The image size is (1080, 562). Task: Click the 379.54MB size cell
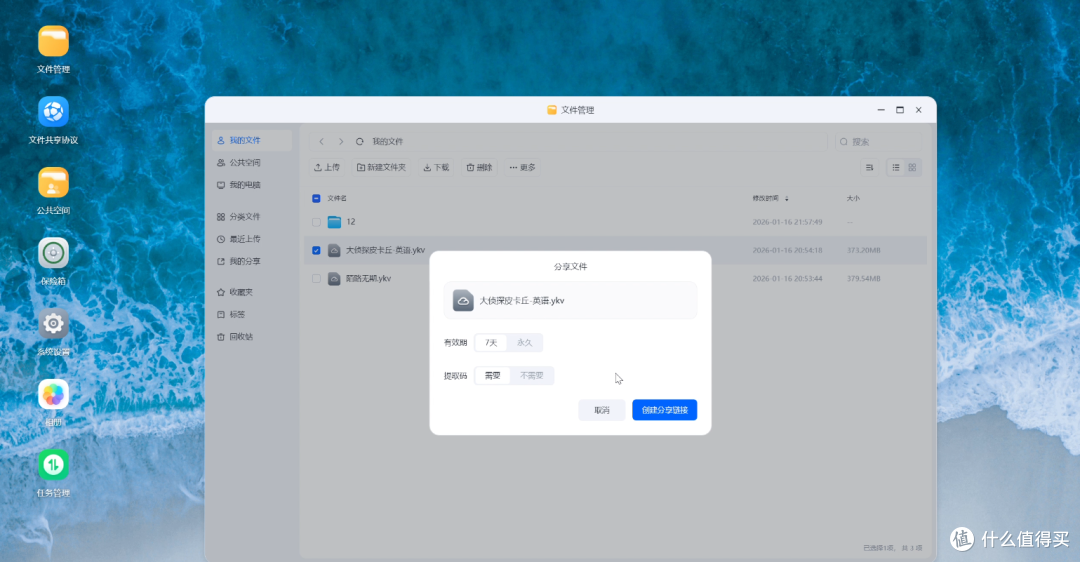point(864,279)
